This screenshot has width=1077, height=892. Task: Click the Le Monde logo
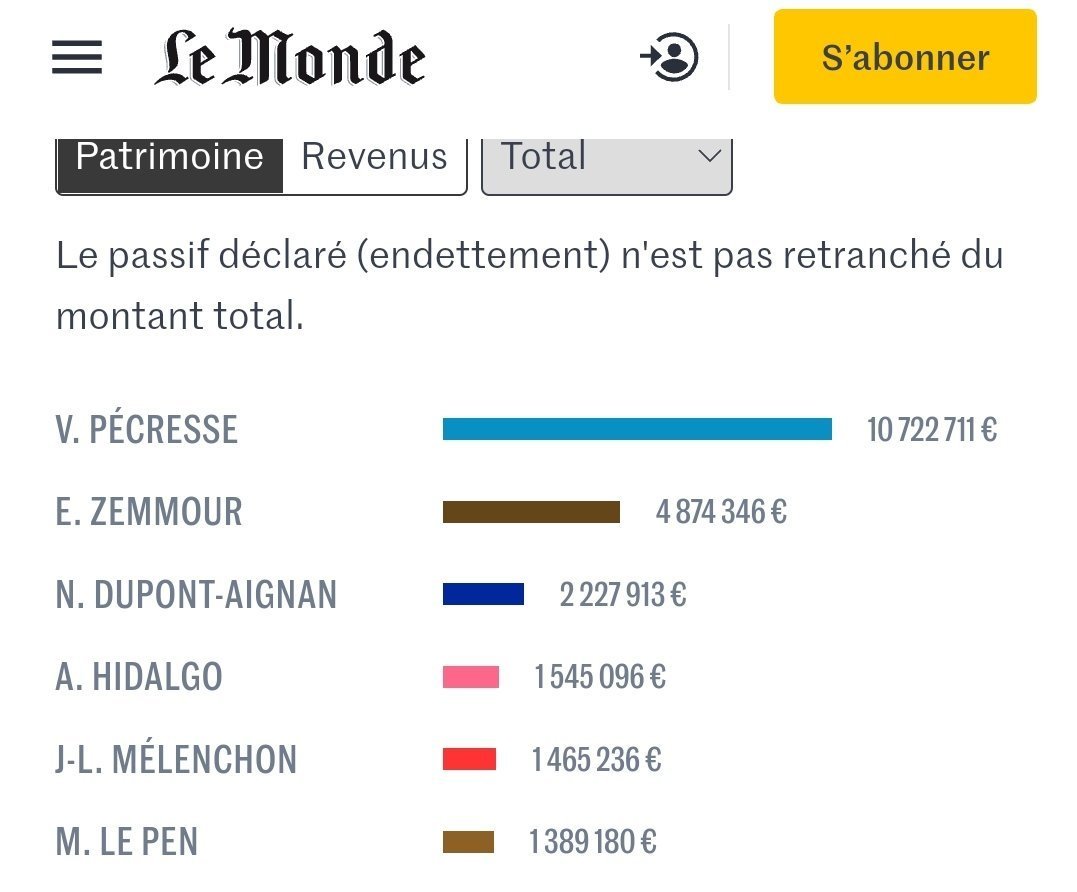coord(290,57)
